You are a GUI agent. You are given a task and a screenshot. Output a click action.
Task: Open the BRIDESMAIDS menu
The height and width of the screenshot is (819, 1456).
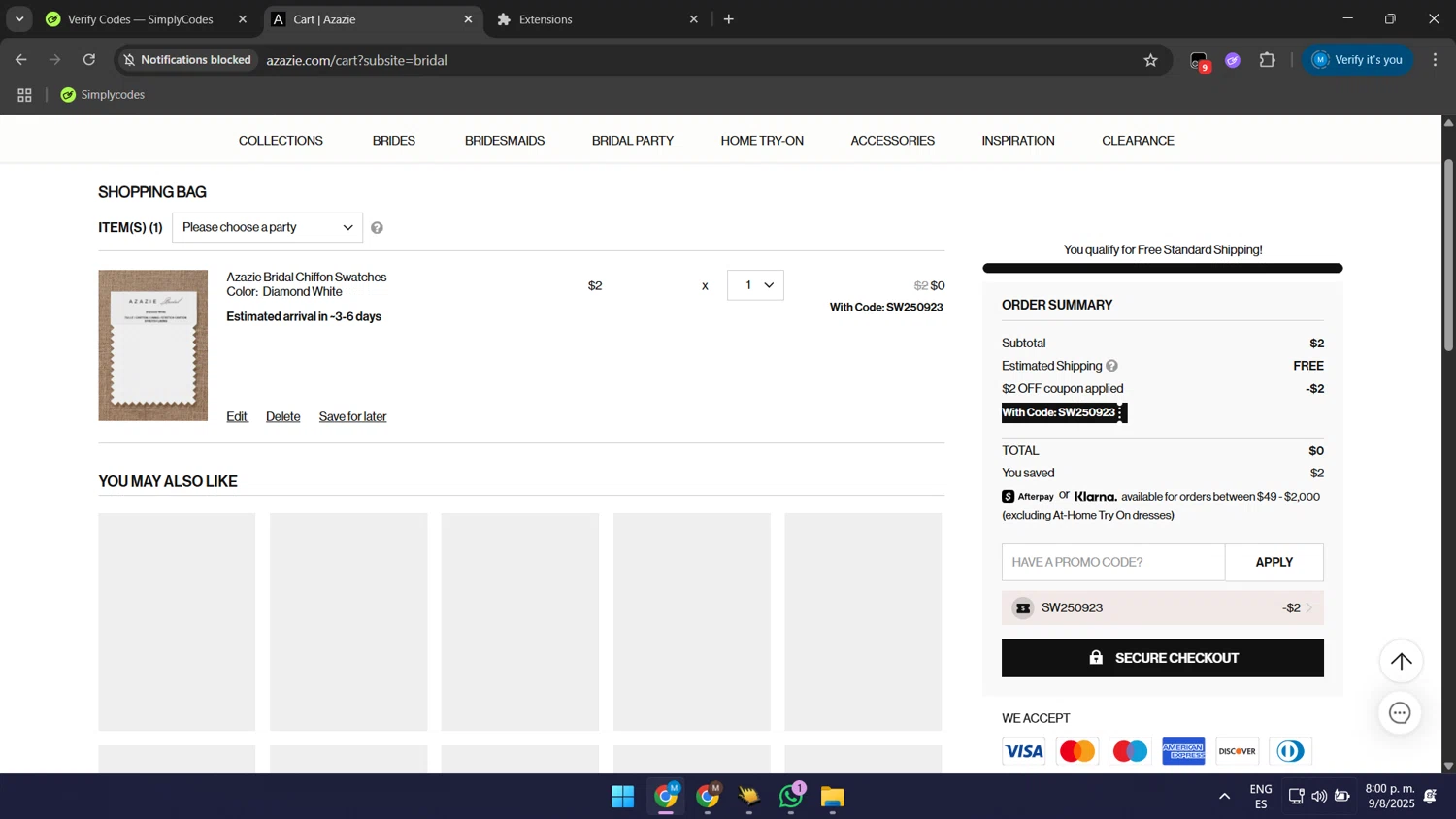point(505,141)
